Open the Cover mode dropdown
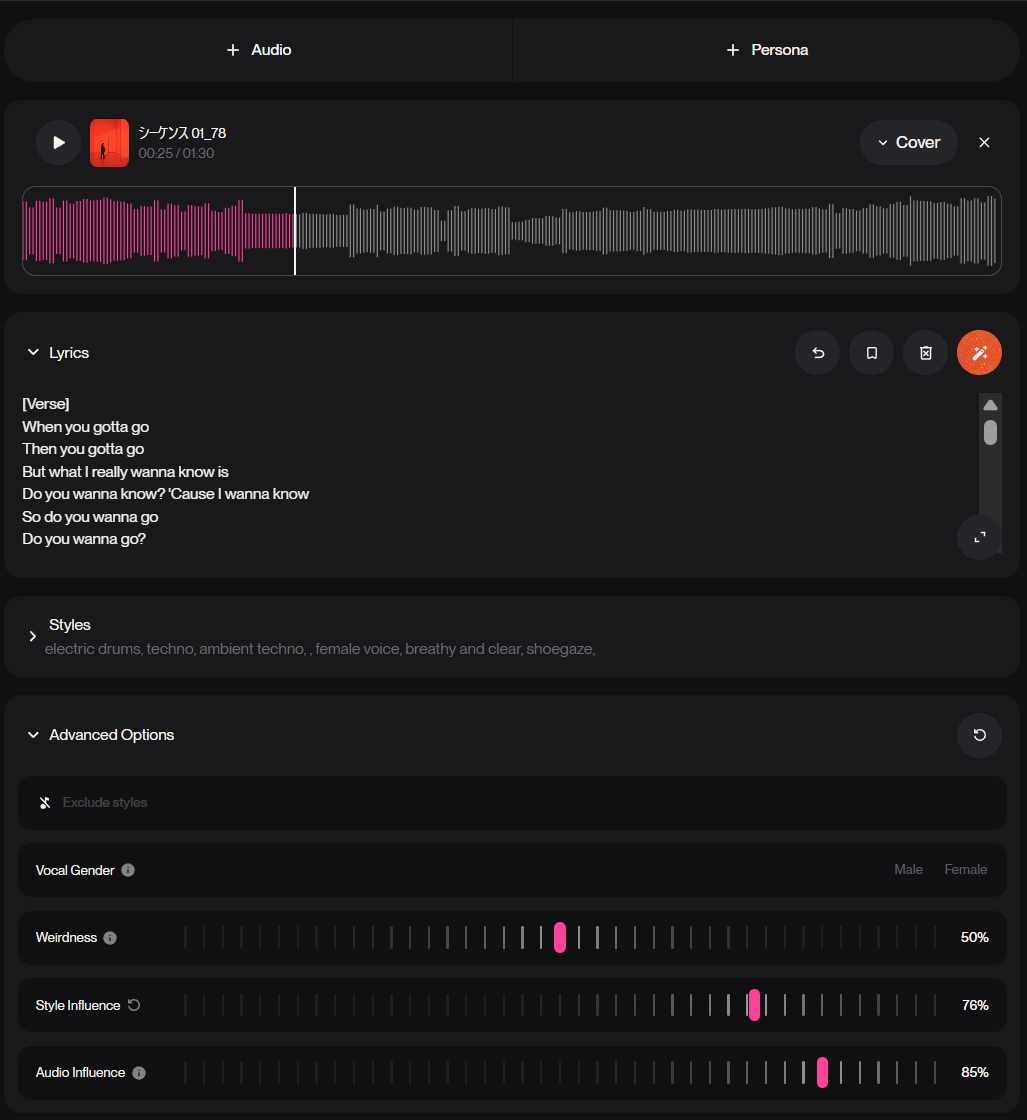 pos(908,142)
